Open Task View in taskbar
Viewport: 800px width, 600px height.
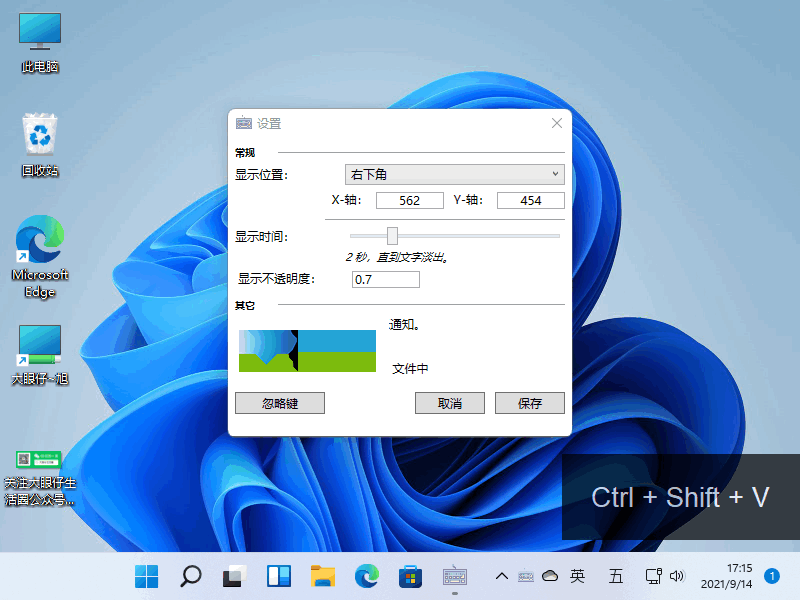[x=234, y=576]
